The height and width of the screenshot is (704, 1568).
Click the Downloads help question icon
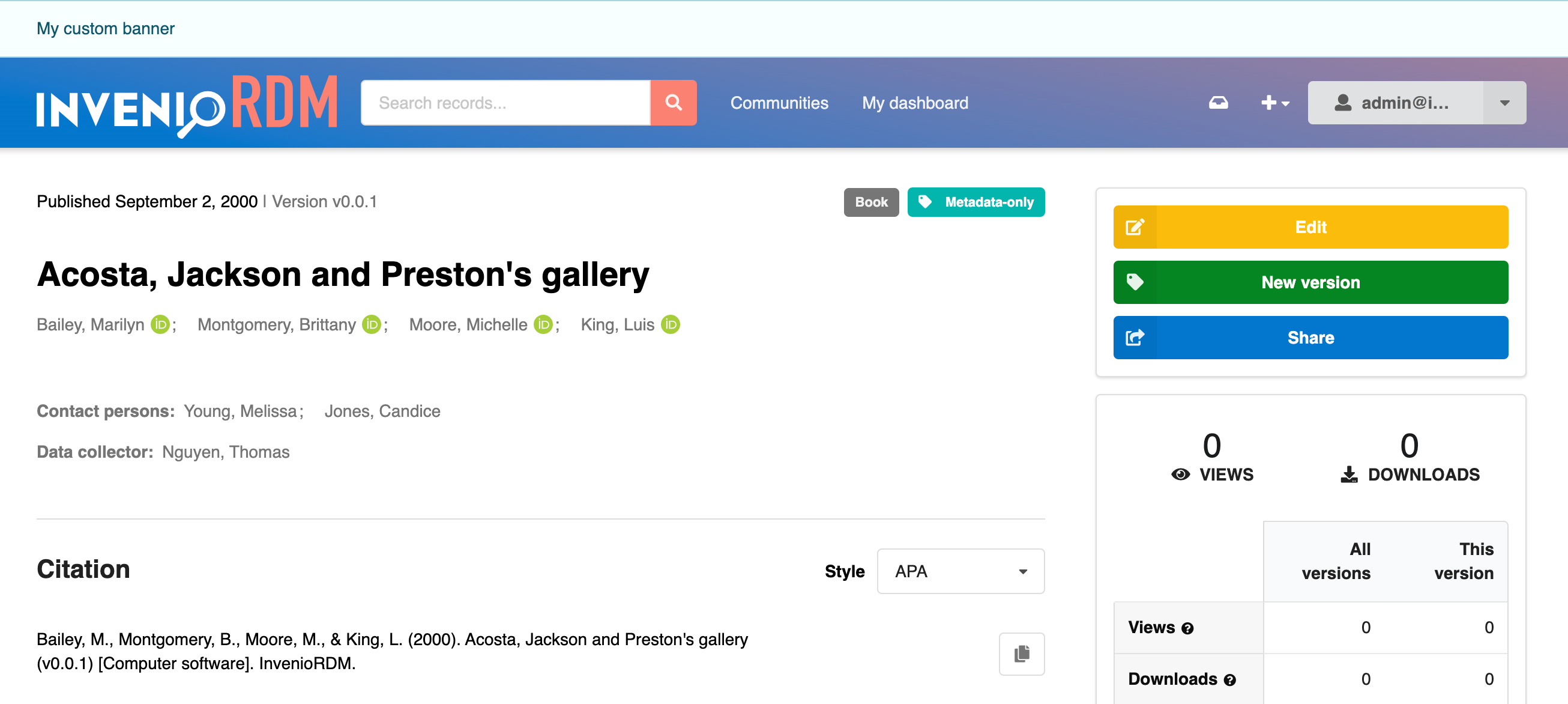(1230, 680)
